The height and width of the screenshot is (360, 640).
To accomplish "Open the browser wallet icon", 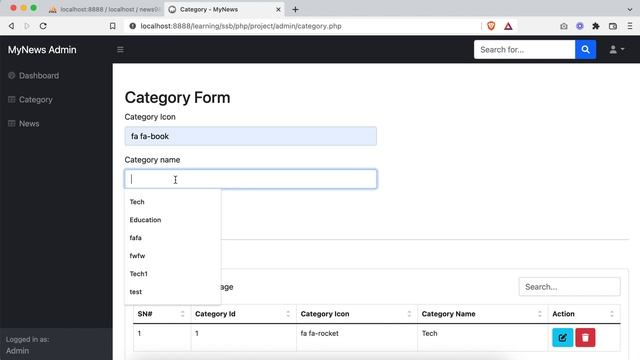I will click(x=613, y=26).
